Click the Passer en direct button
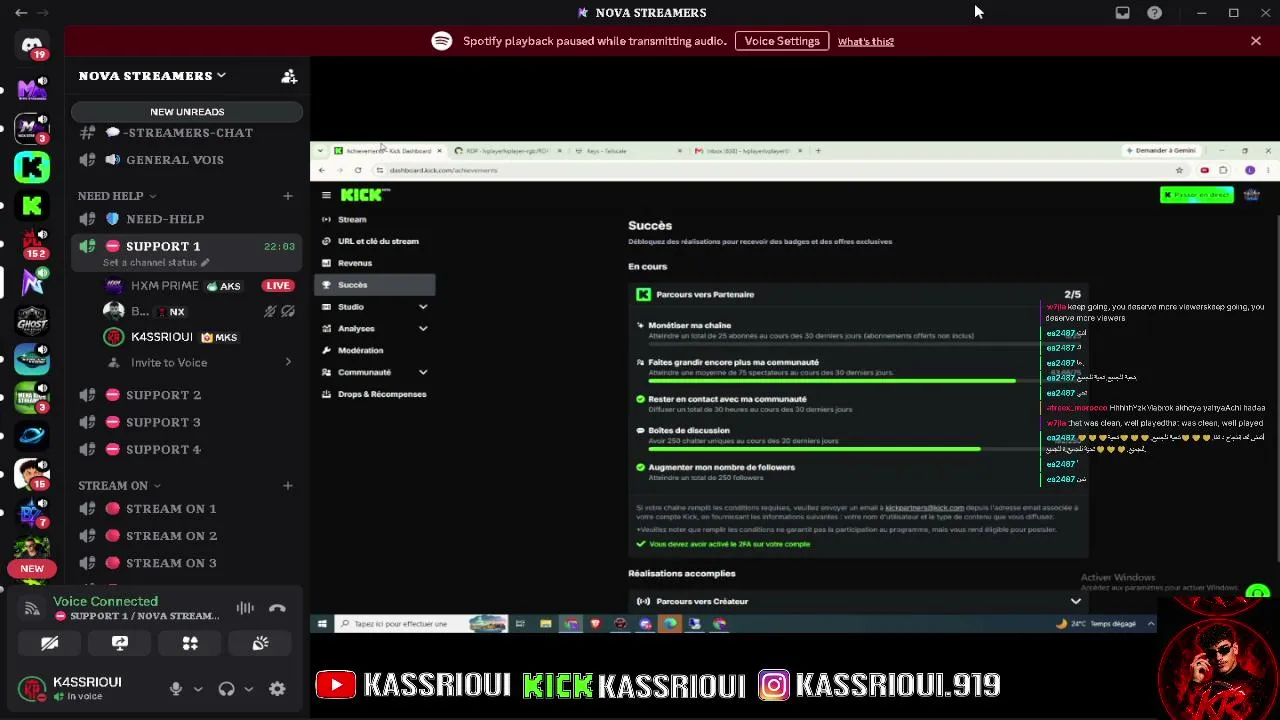This screenshot has width=1280, height=720. (x=1197, y=195)
